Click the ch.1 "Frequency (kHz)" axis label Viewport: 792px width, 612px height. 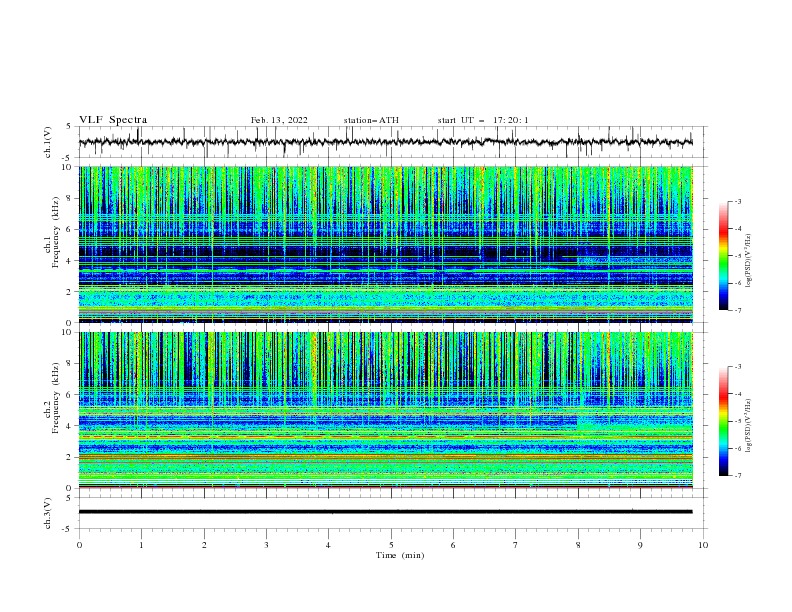pyautogui.click(x=56, y=232)
